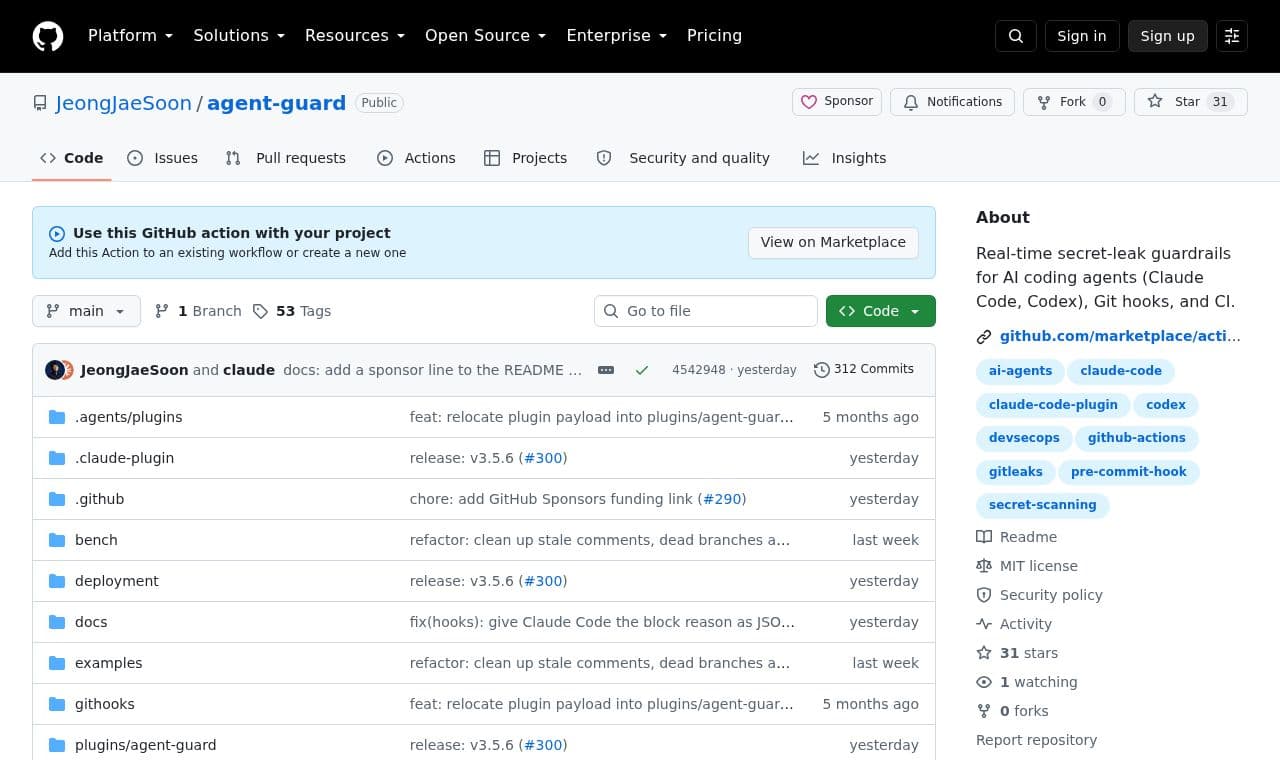This screenshot has height=760, width=1280.
Task: Click the Sign up button
Action: (1168, 36)
